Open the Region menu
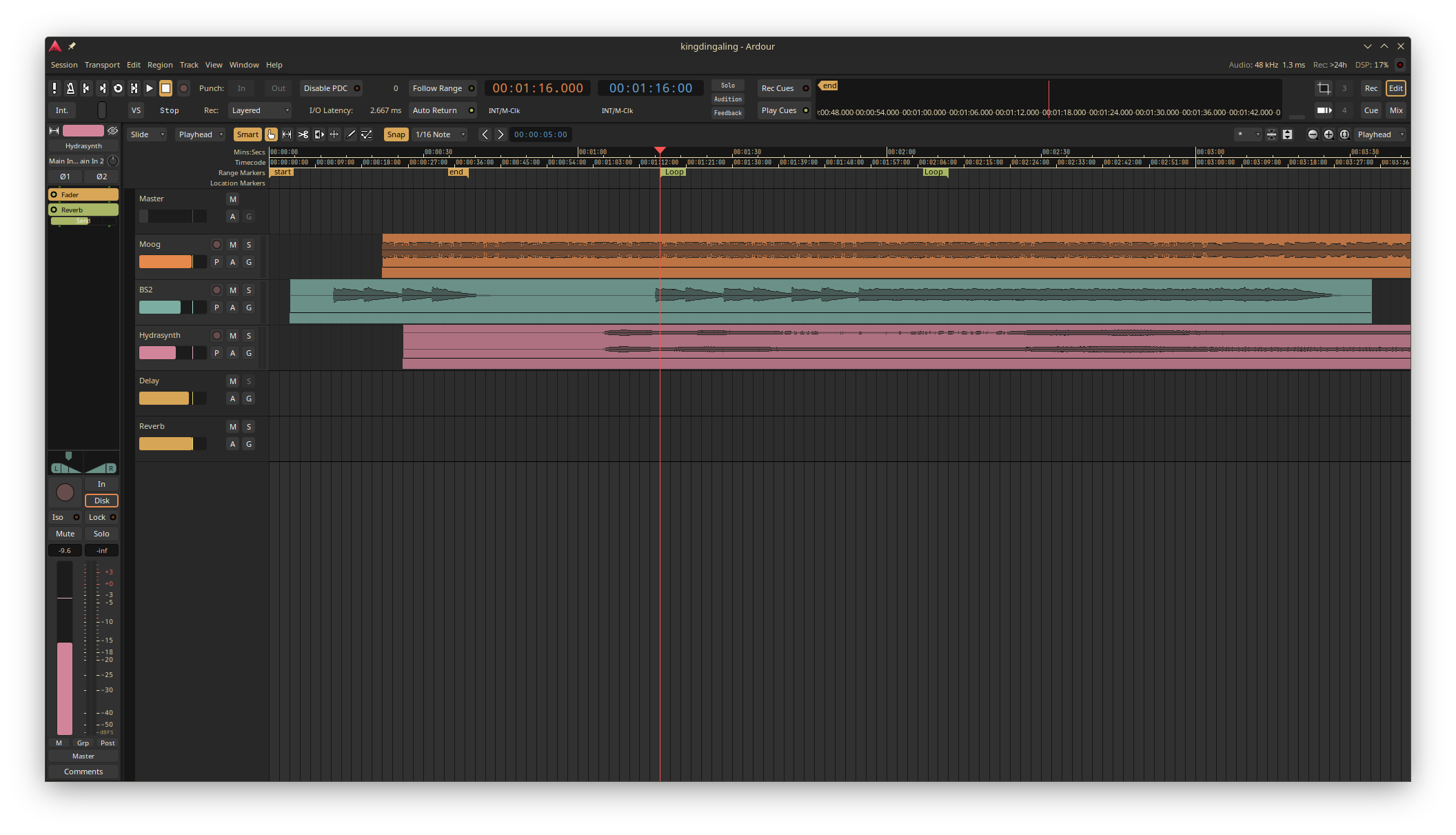Image resolution: width=1456 pixels, height=835 pixels. point(160,65)
